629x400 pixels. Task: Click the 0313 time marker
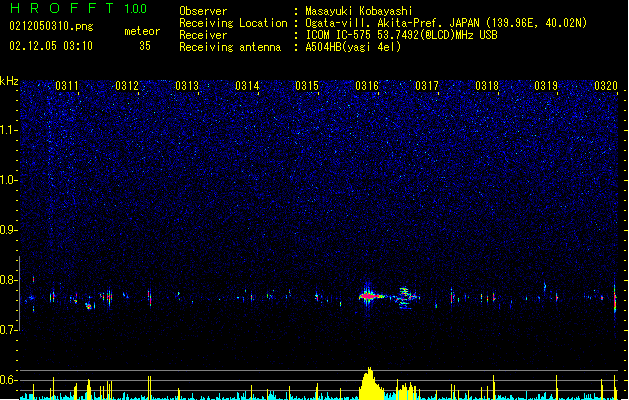[187, 86]
